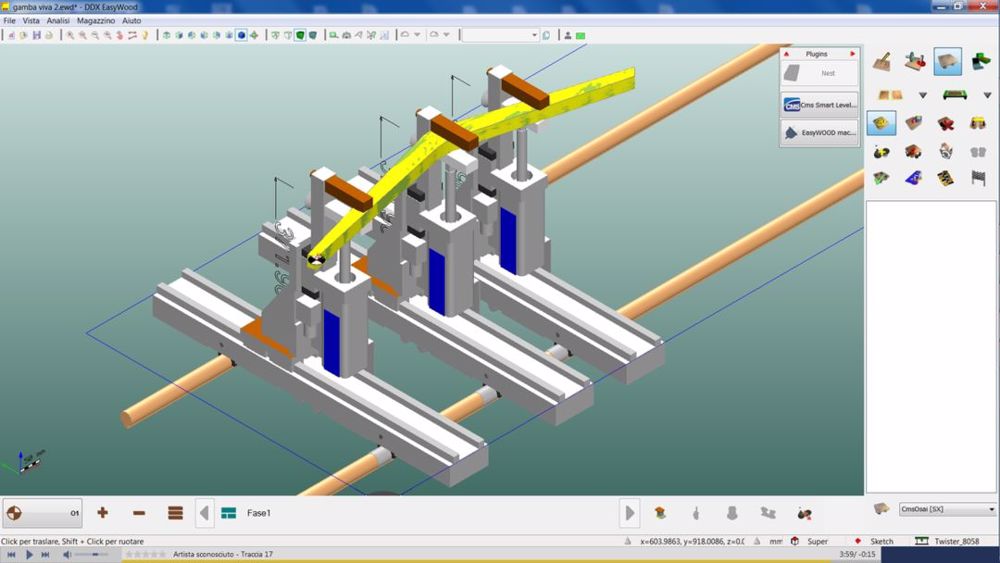Viewport: 1000px width, 563px height.
Task: Toggle the highlighted yellow workpiece mode button
Action: (881, 123)
